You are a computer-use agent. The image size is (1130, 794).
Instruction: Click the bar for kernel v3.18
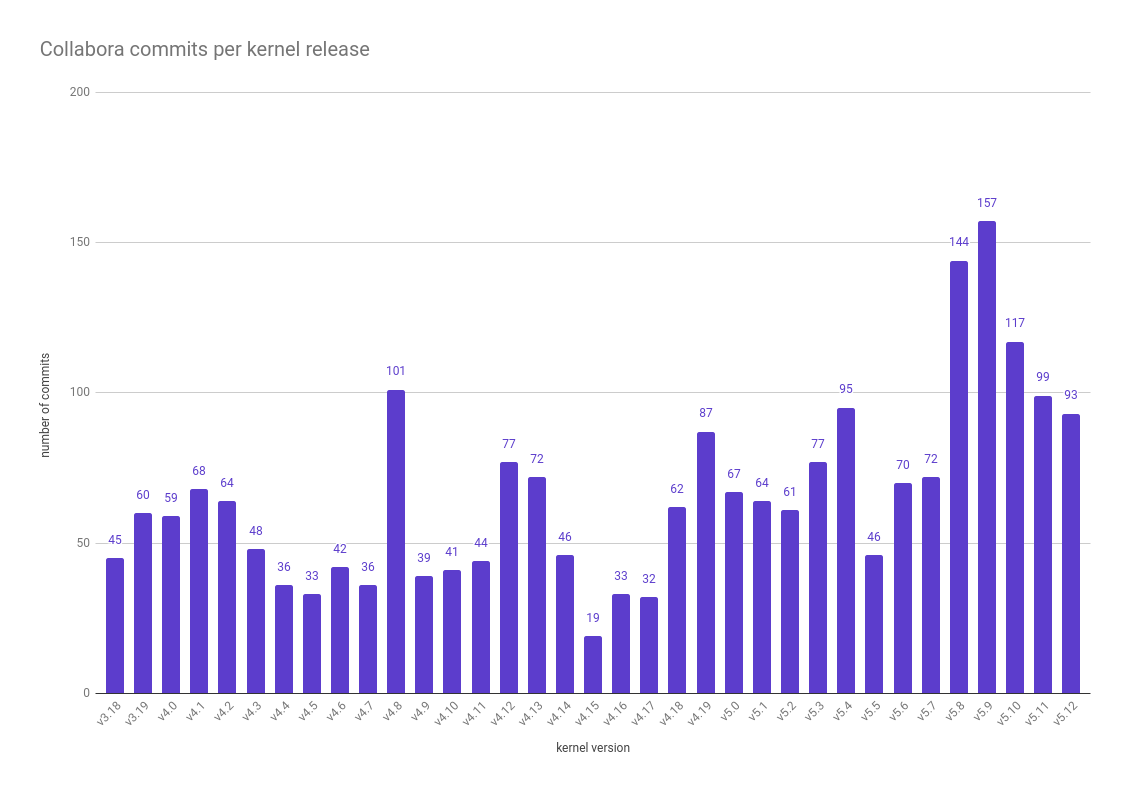coord(115,625)
